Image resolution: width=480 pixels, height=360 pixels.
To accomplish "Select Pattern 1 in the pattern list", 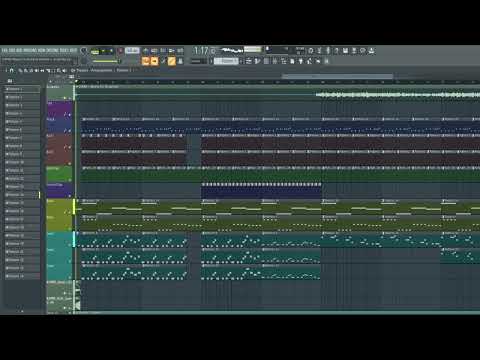I will click(x=22, y=89).
